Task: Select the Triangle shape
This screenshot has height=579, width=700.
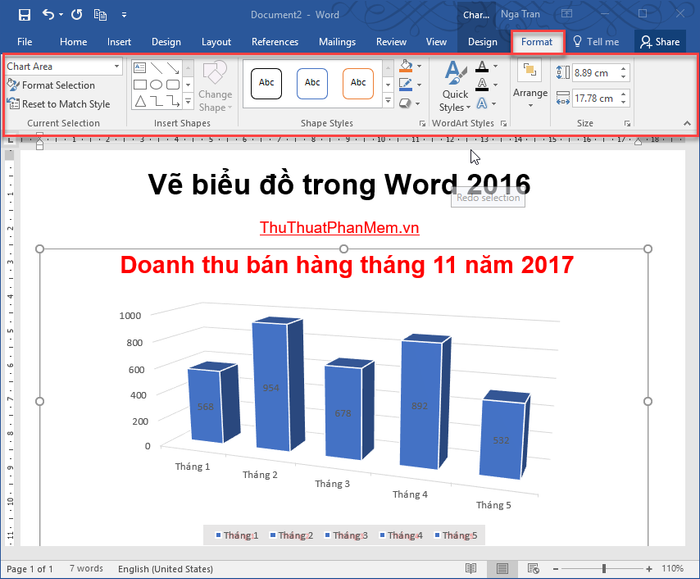Action: click(140, 101)
